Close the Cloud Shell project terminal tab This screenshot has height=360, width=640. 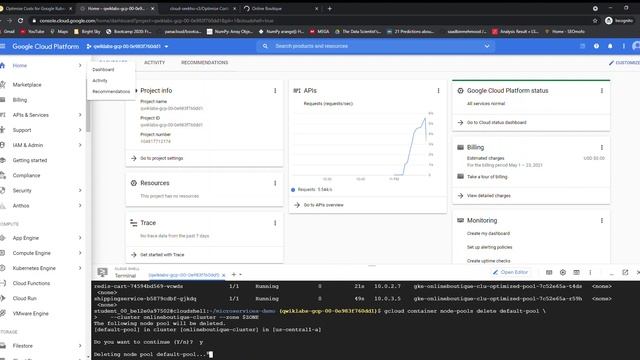click(x=223, y=275)
